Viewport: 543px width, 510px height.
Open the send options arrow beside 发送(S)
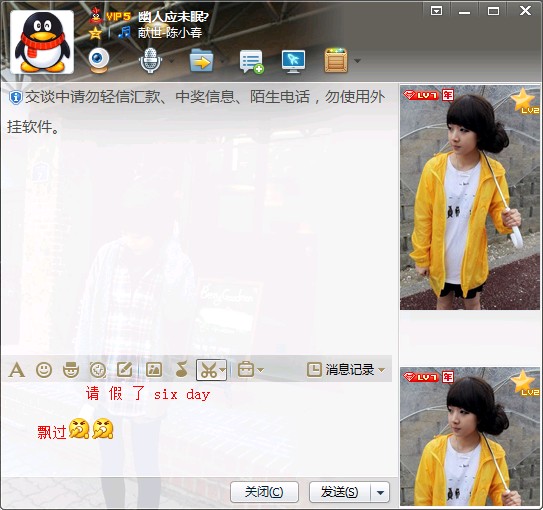pos(380,492)
